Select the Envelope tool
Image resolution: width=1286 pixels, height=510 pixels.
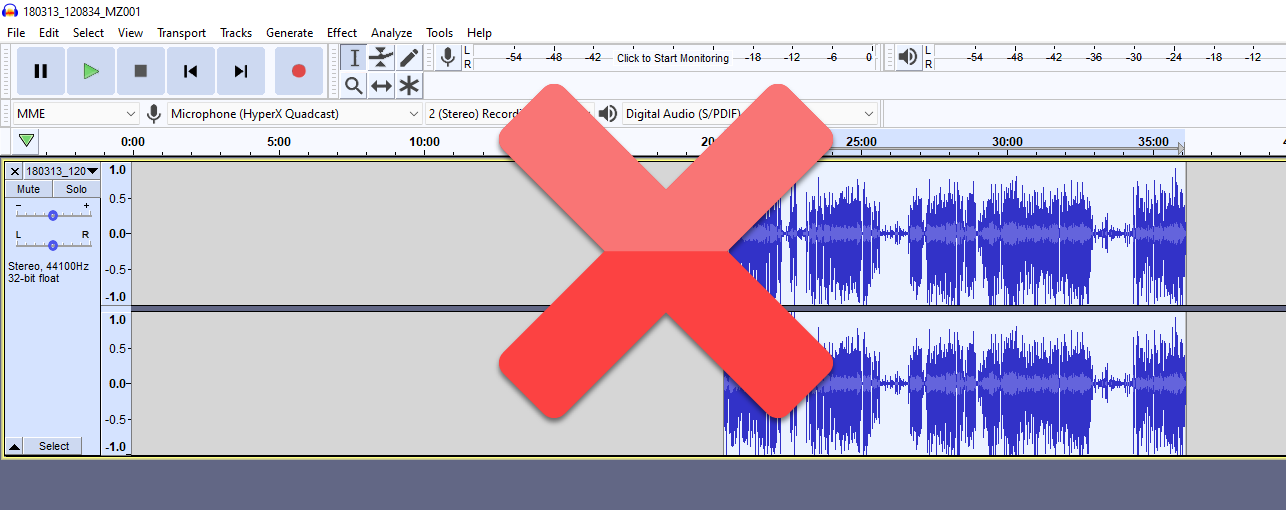381,58
